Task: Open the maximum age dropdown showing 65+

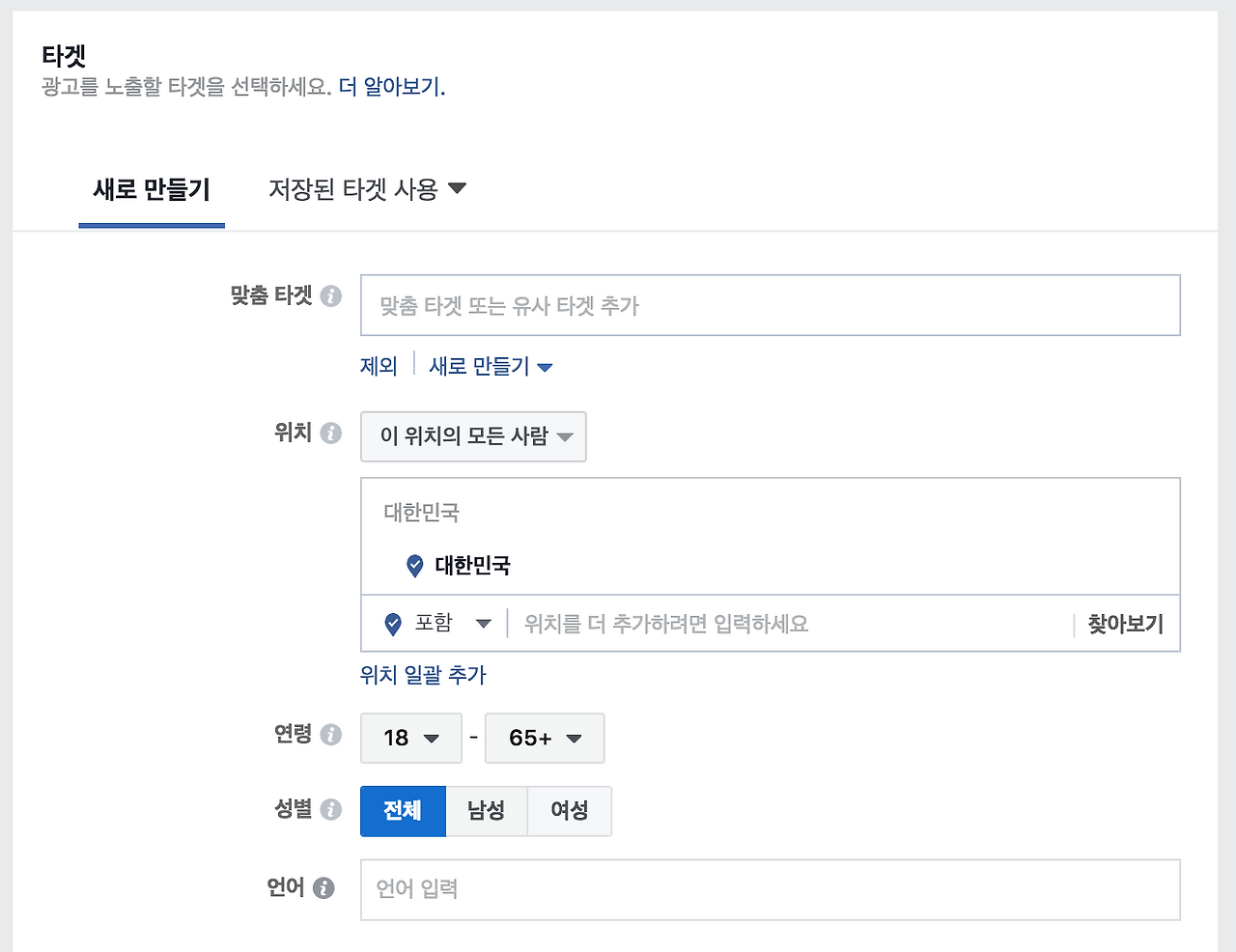Action: [x=544, y=738]
